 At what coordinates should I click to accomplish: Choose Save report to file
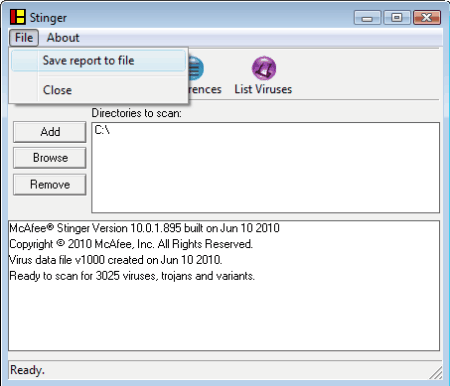(x=98, y=61)
